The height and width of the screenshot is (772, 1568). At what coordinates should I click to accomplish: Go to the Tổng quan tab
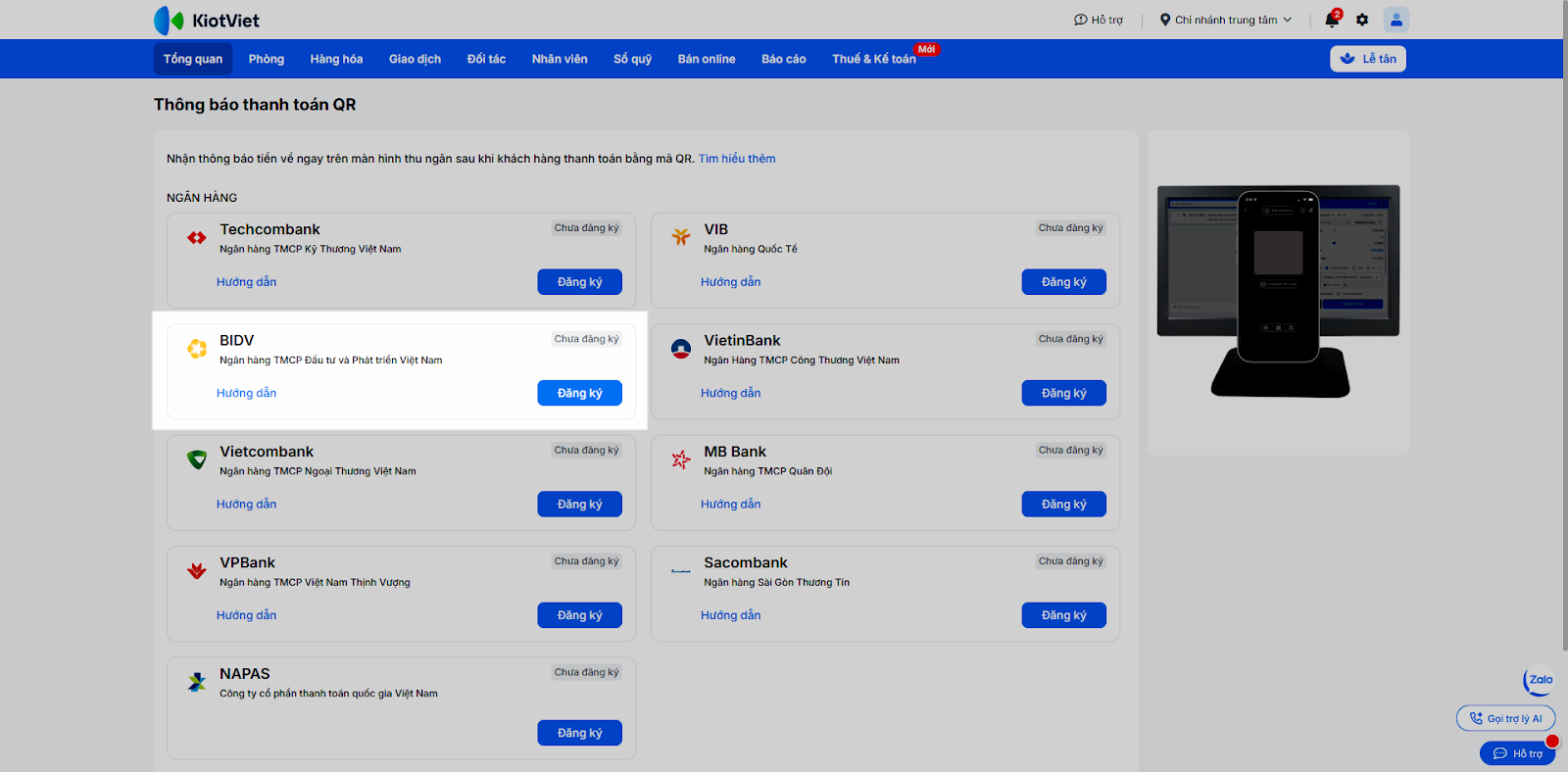pyautogui.click(x=193, y=59)
